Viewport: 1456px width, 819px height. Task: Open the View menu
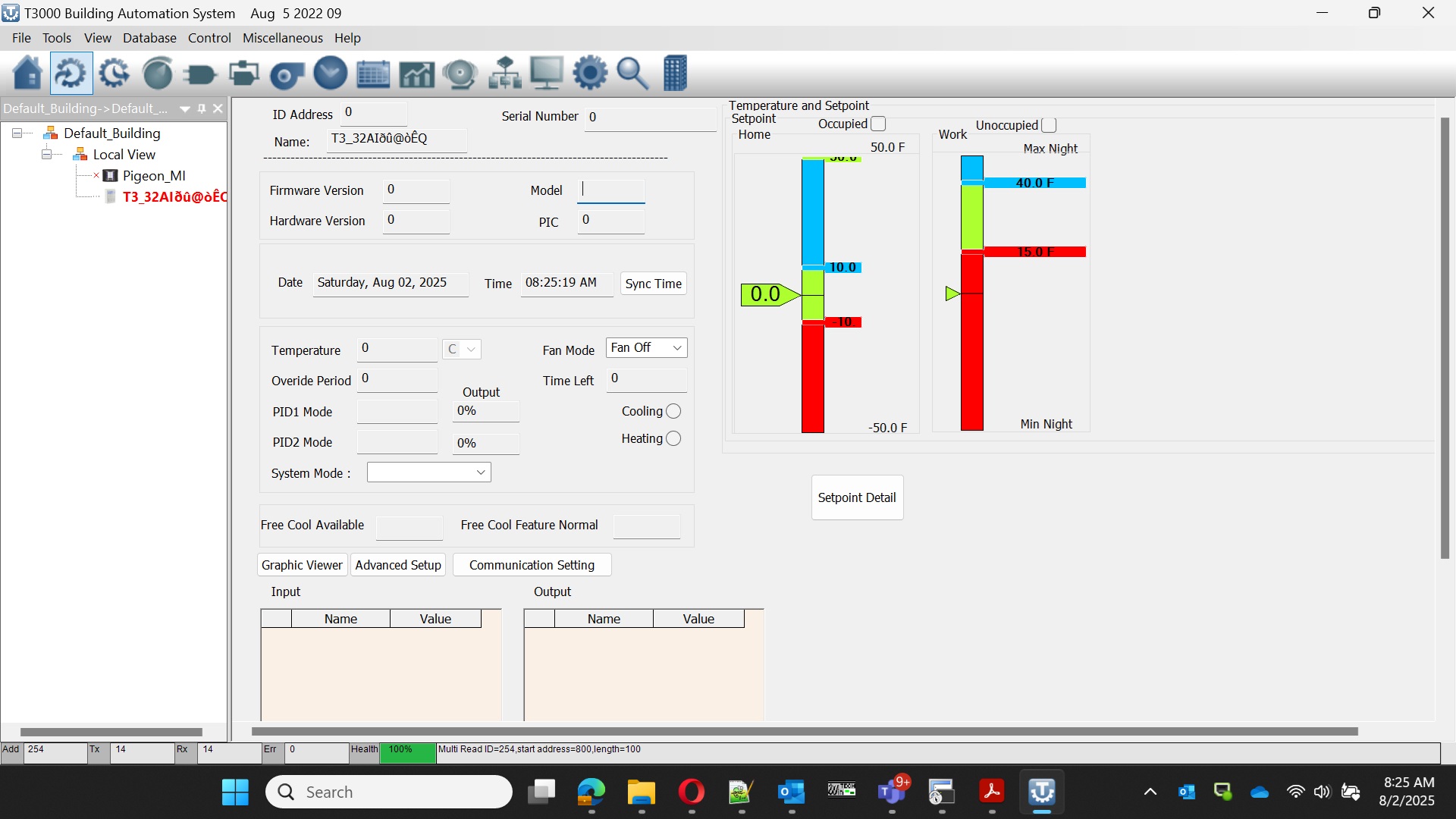[x=97, y=38]
